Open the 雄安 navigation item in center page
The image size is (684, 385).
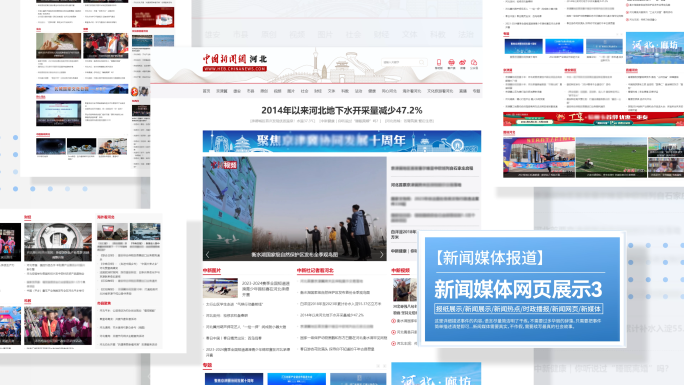pos(237,91)
